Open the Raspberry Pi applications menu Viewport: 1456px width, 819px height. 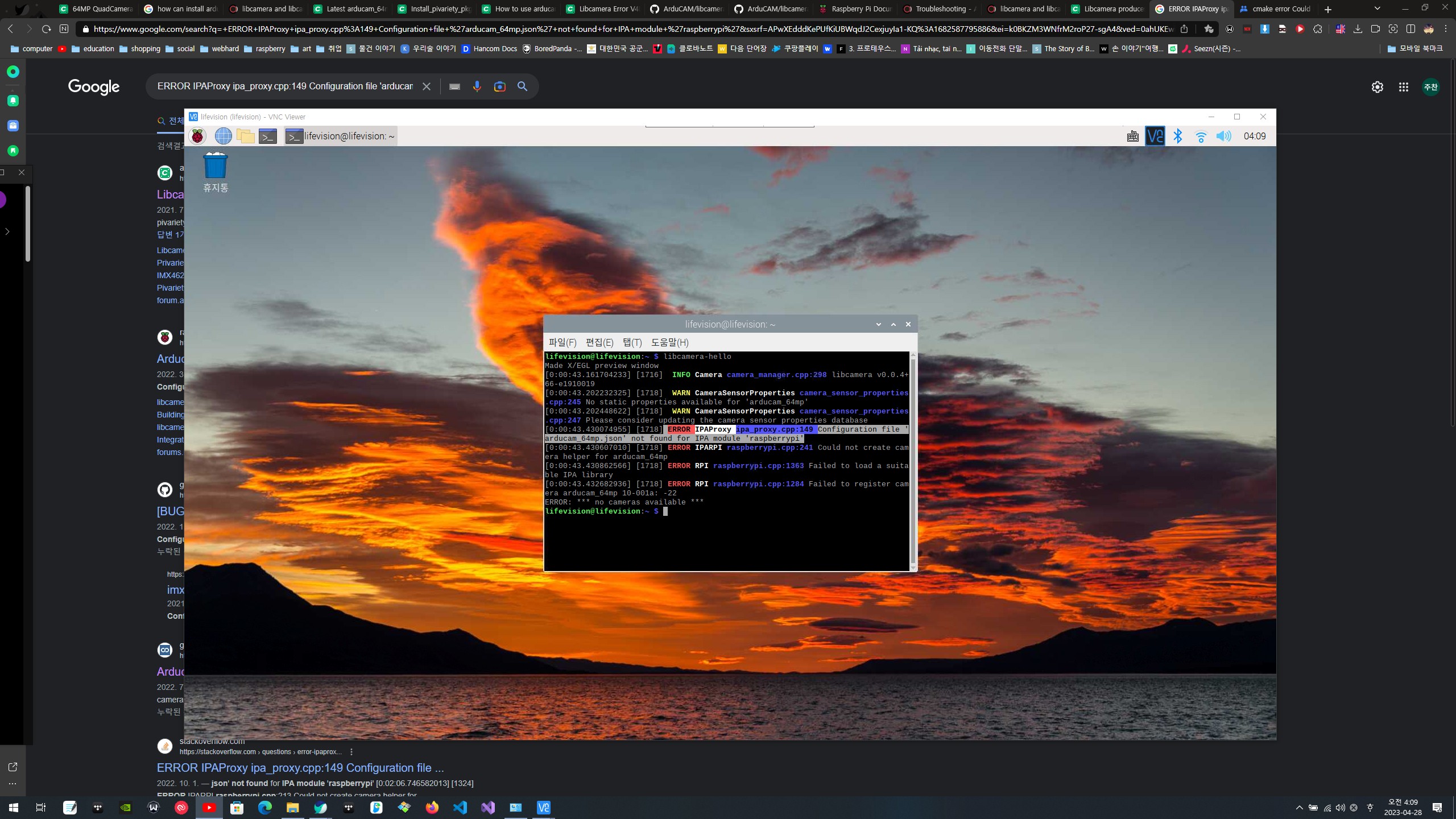[x=197, y=136]
